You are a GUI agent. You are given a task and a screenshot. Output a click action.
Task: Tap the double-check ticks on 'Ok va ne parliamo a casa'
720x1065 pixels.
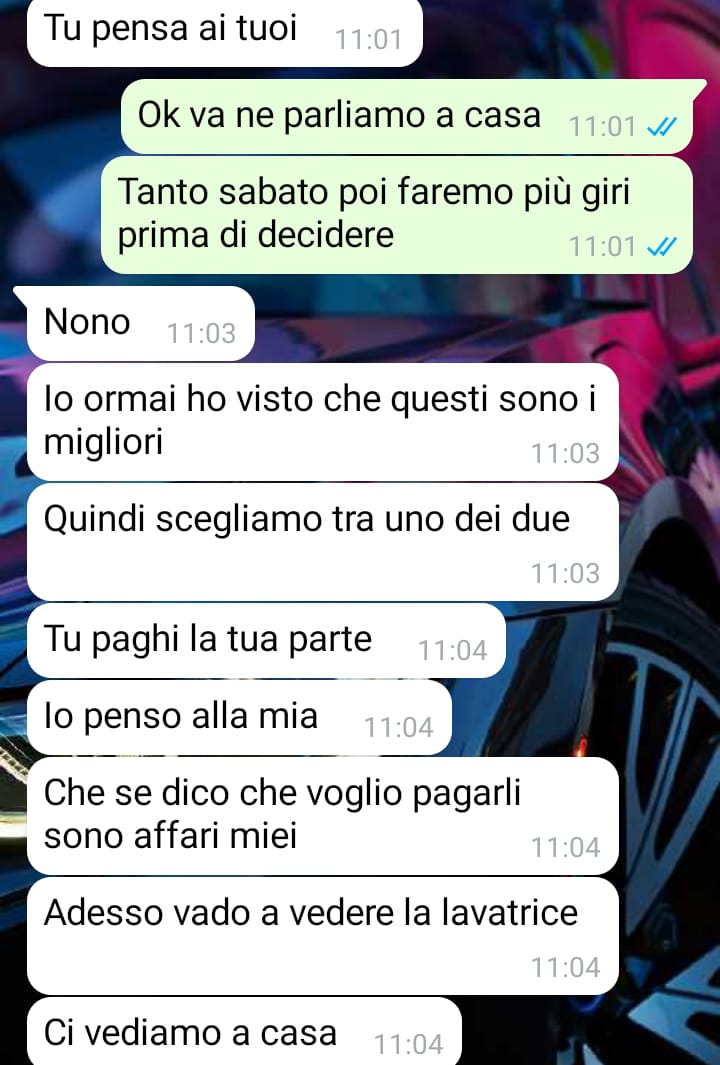(x=662, y=126)
